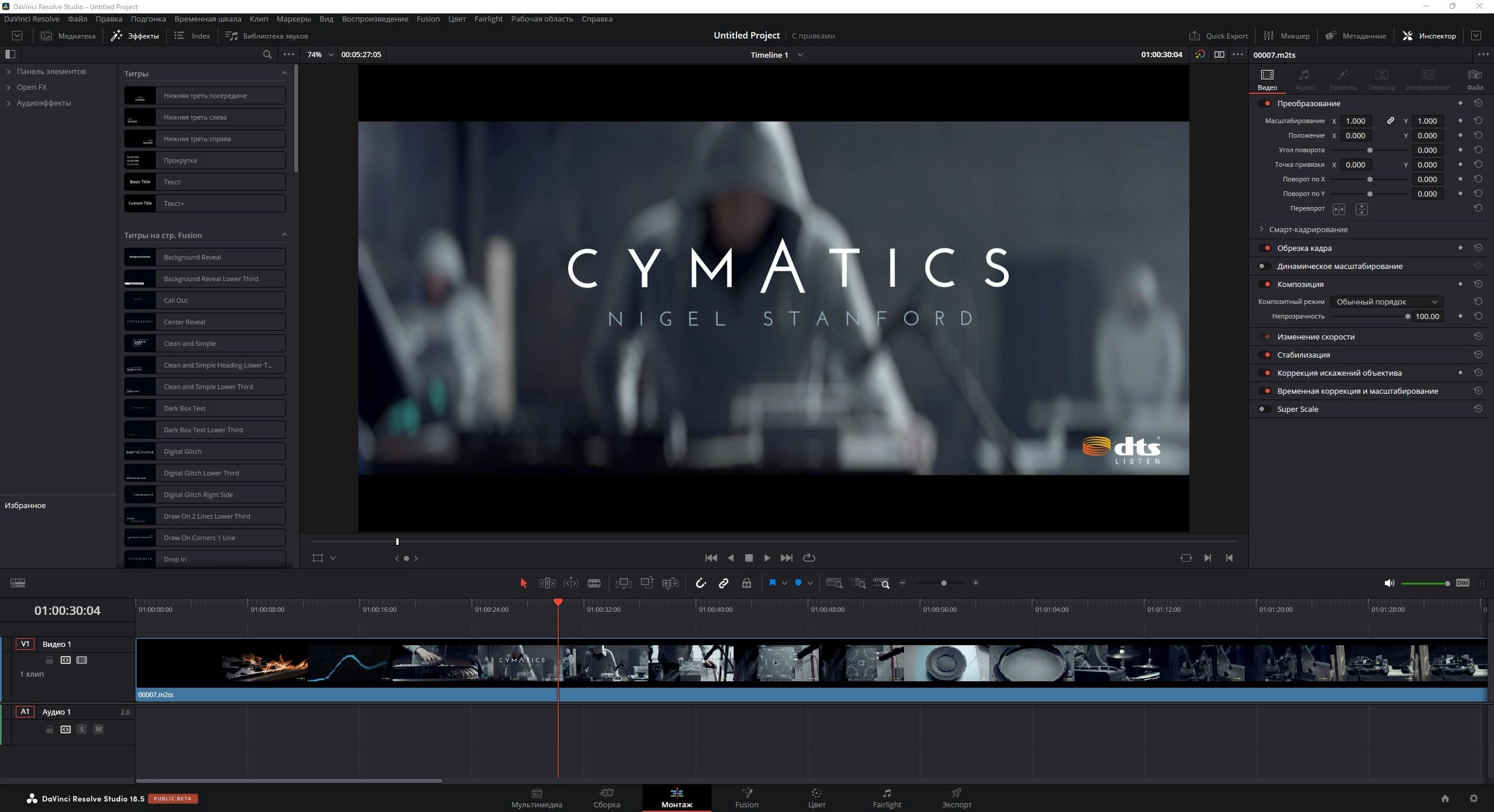Adjust the Непрозрачность slider
The width and height of the screenshot is (1494, 812).
click(x=1370, y=317)
